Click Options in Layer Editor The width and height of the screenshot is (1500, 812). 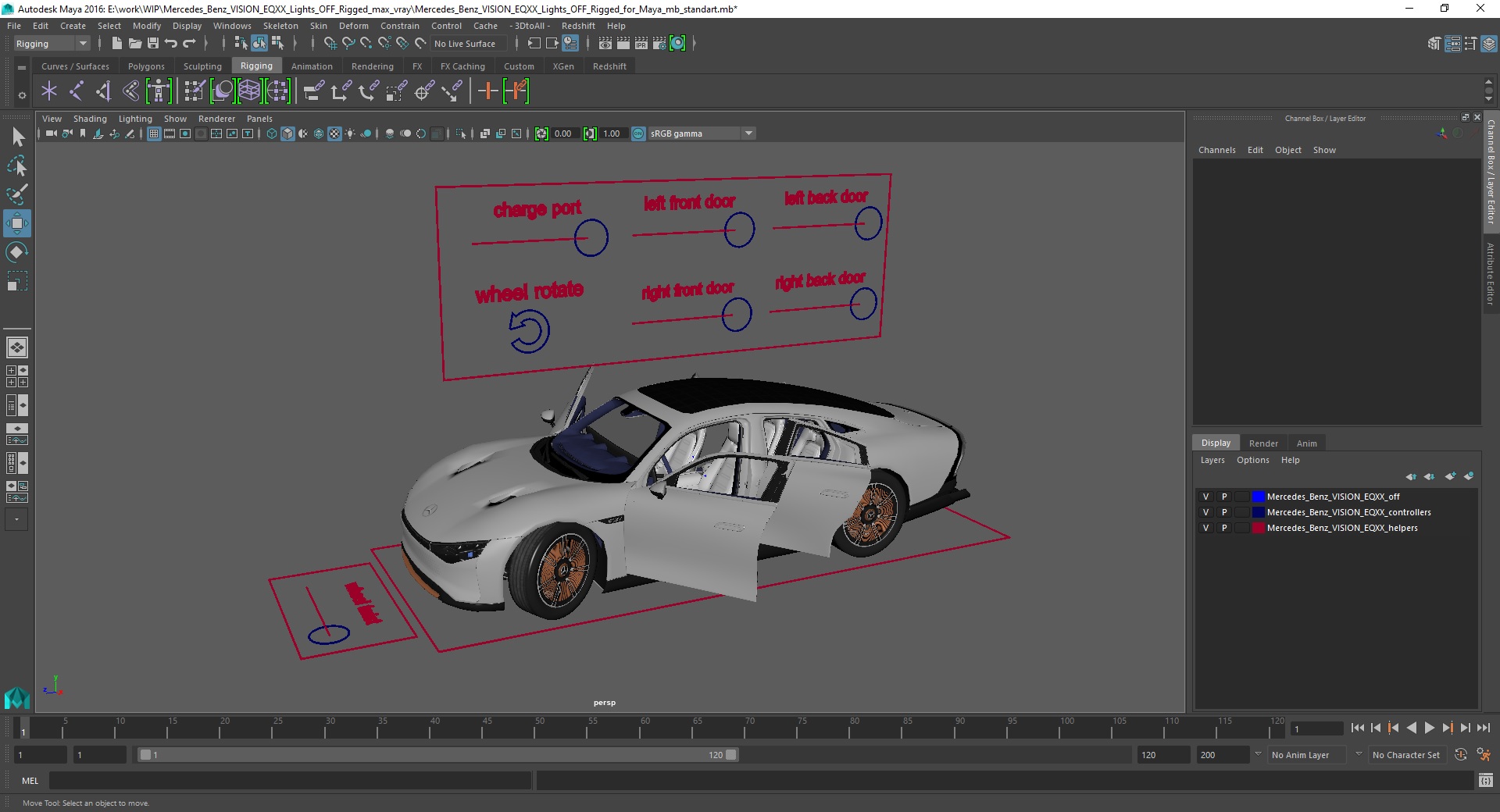pos(1252,460)
